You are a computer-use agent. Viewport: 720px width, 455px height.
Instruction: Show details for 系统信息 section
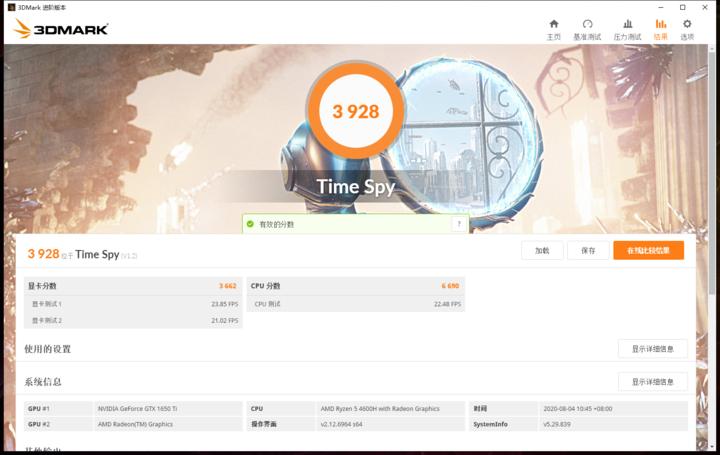[x=652, y=382]
